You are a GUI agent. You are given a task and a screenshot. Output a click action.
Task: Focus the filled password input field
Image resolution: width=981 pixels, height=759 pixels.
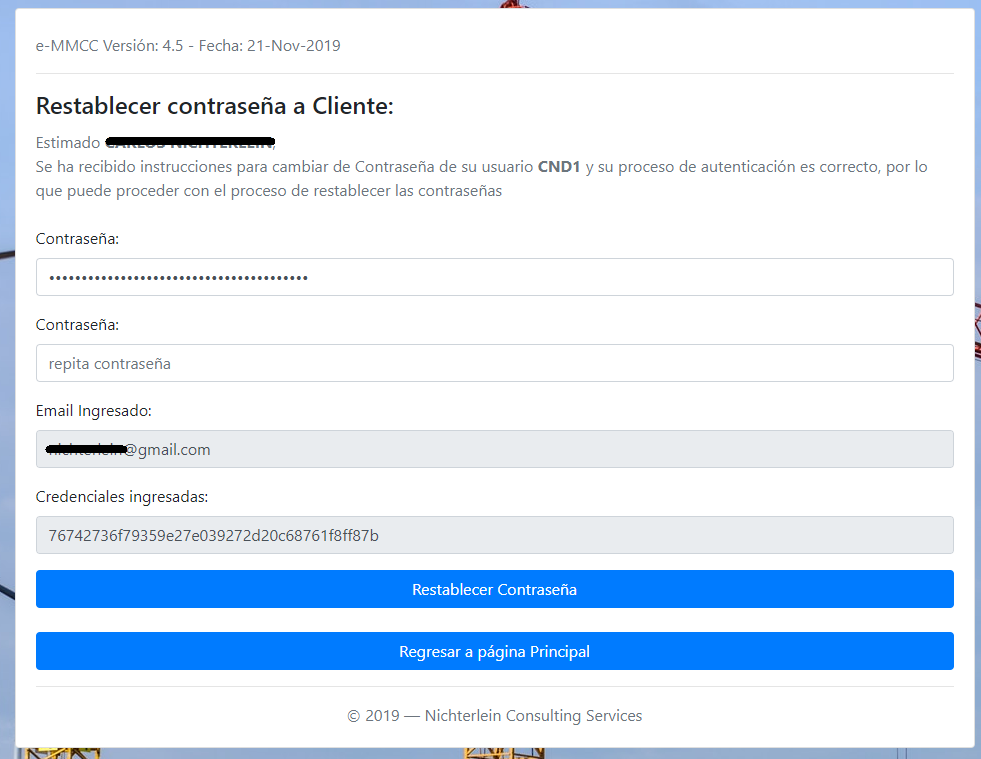(x=494, y=277)
